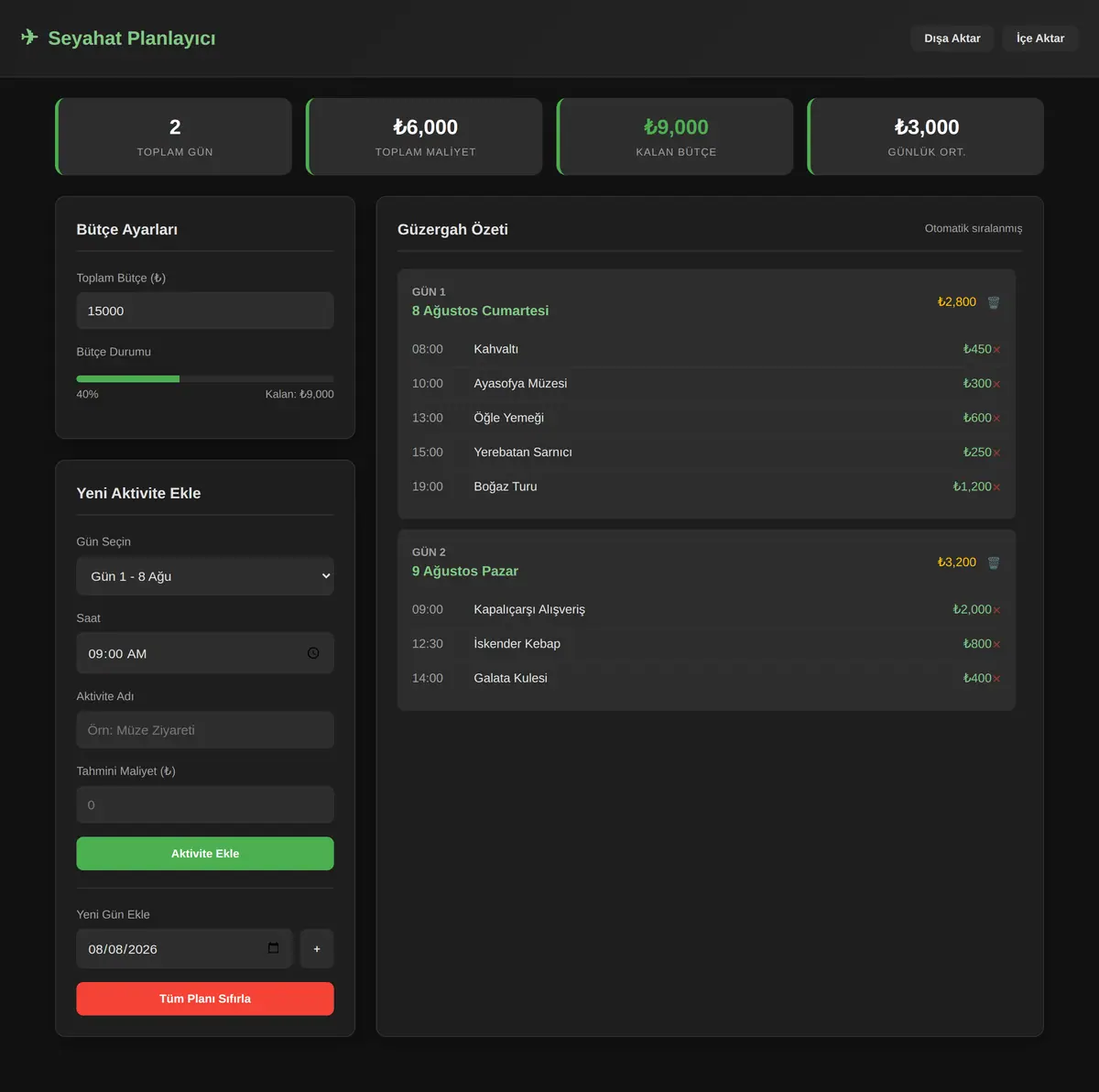Click the Kalan: ₺9,000 budget text
Viewport: 1099px width, 1092px height.
point(299,394)
